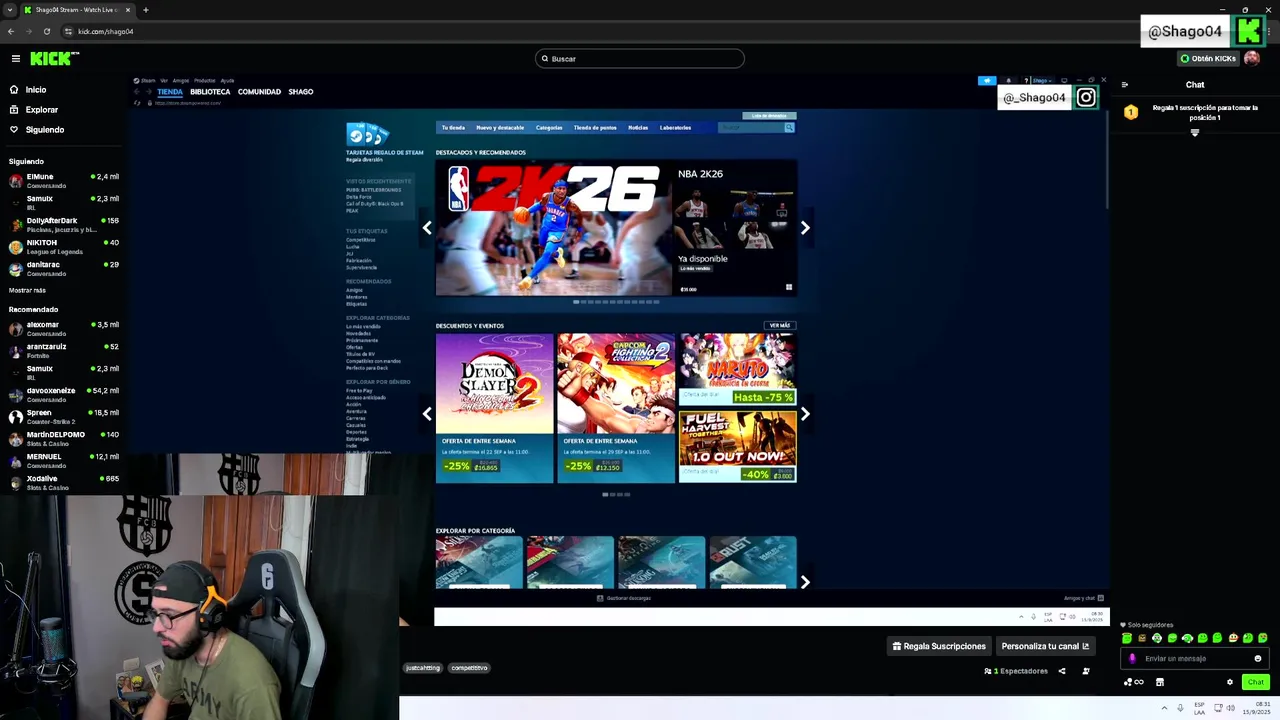Select the justchatting tag
Screen dimensions: 1280x720
click(x=423, y=668)
